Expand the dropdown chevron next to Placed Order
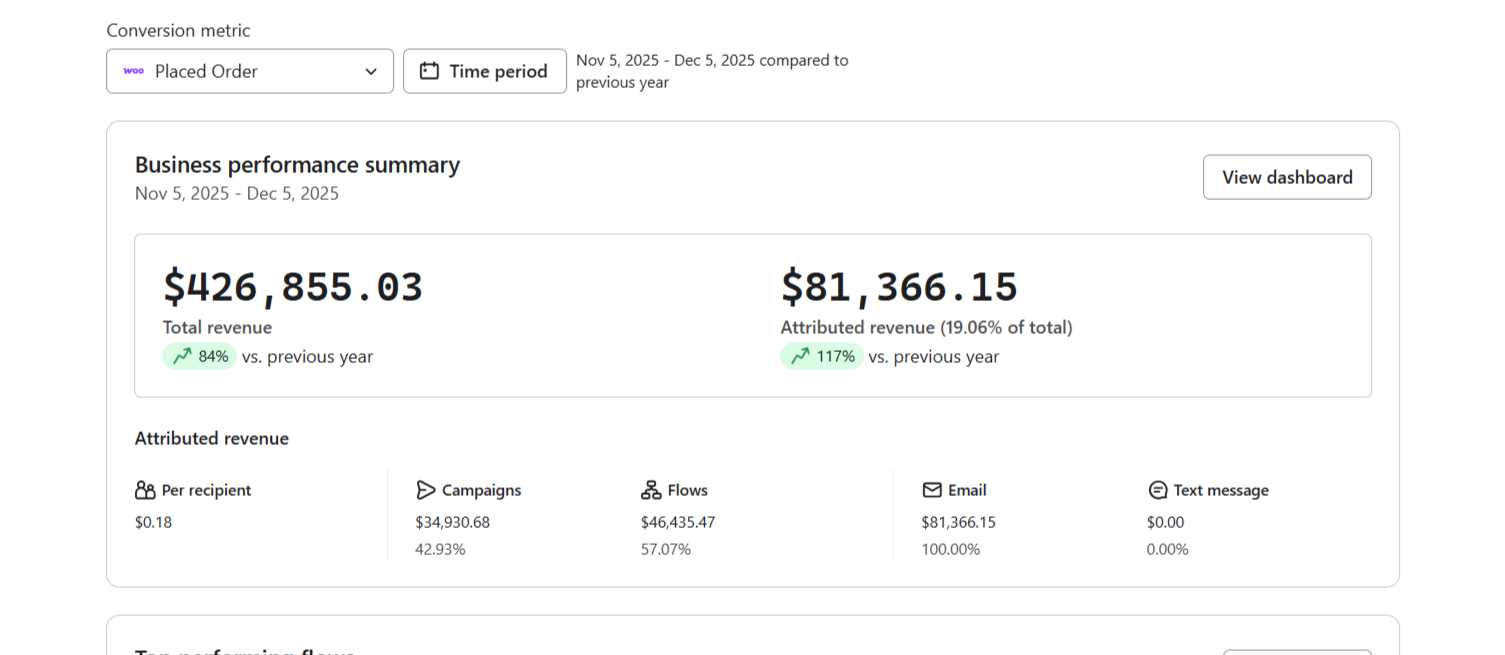The width and height of the screenshot is (1505, 655). pyautogui.click(x=371, y=72)
